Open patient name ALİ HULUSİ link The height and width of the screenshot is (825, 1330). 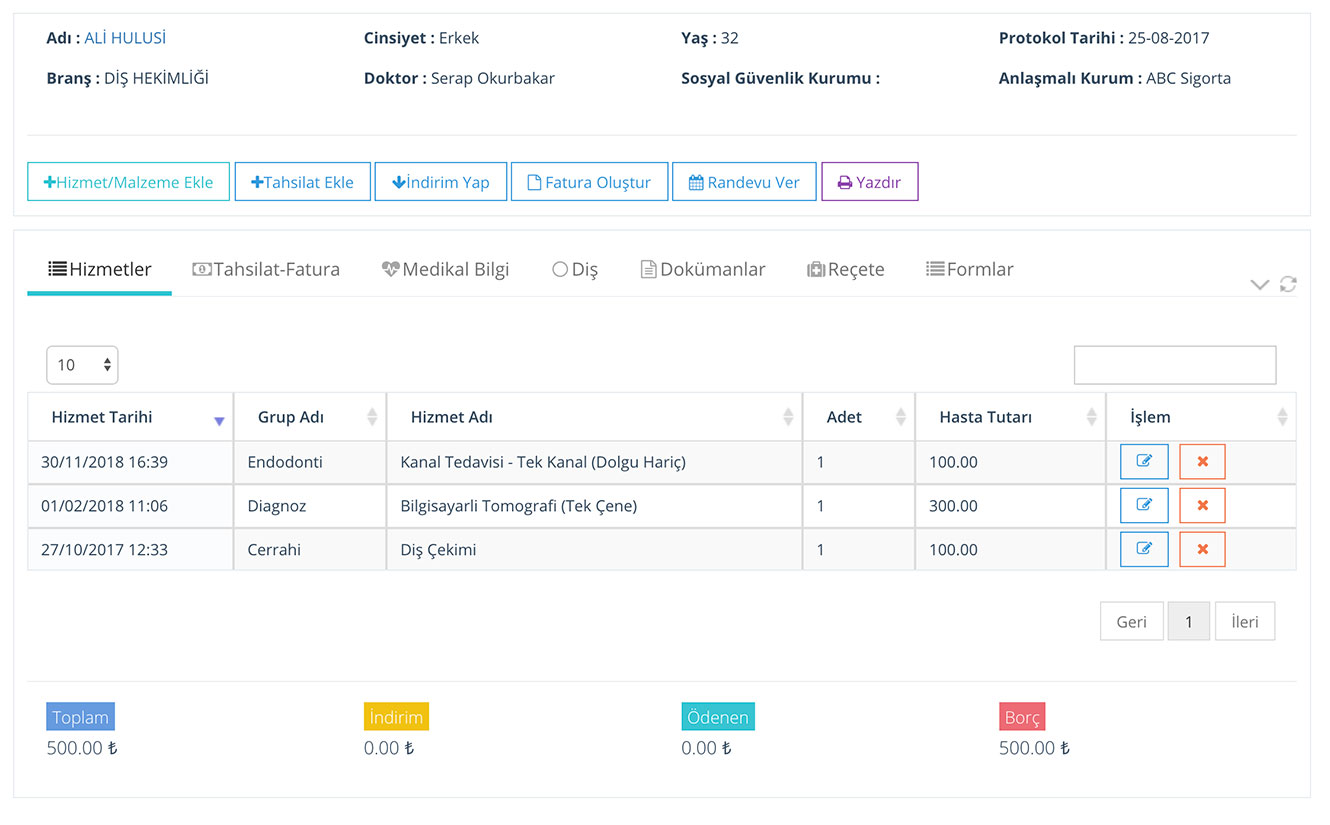[x=125, y=38]
